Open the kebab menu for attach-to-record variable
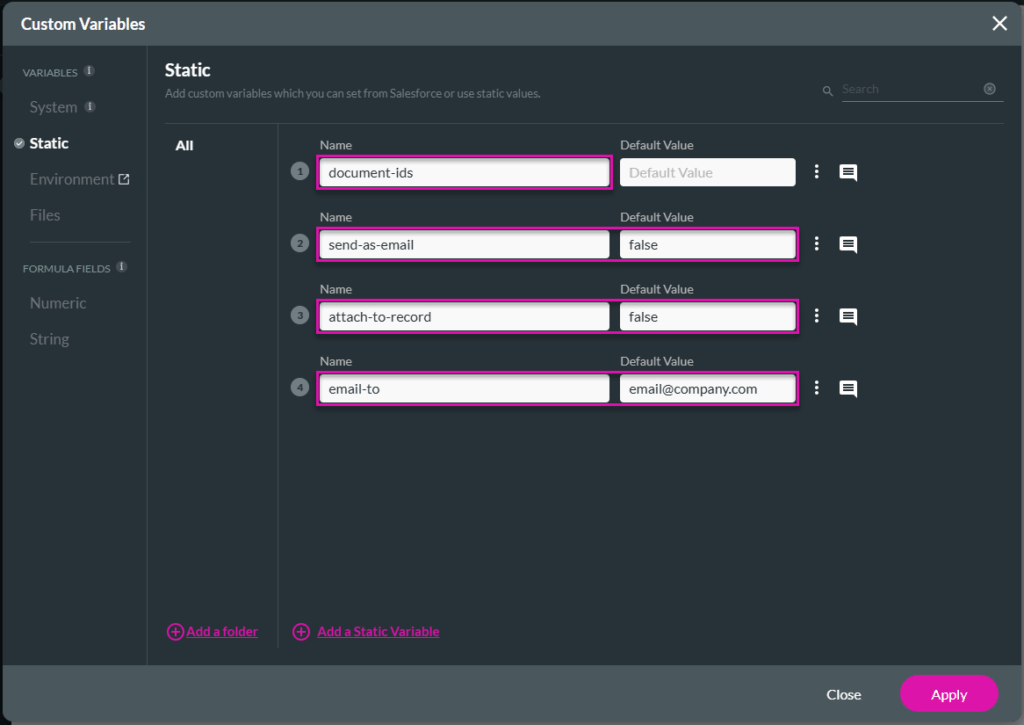1024x725 pixels. tap(817, 316)
